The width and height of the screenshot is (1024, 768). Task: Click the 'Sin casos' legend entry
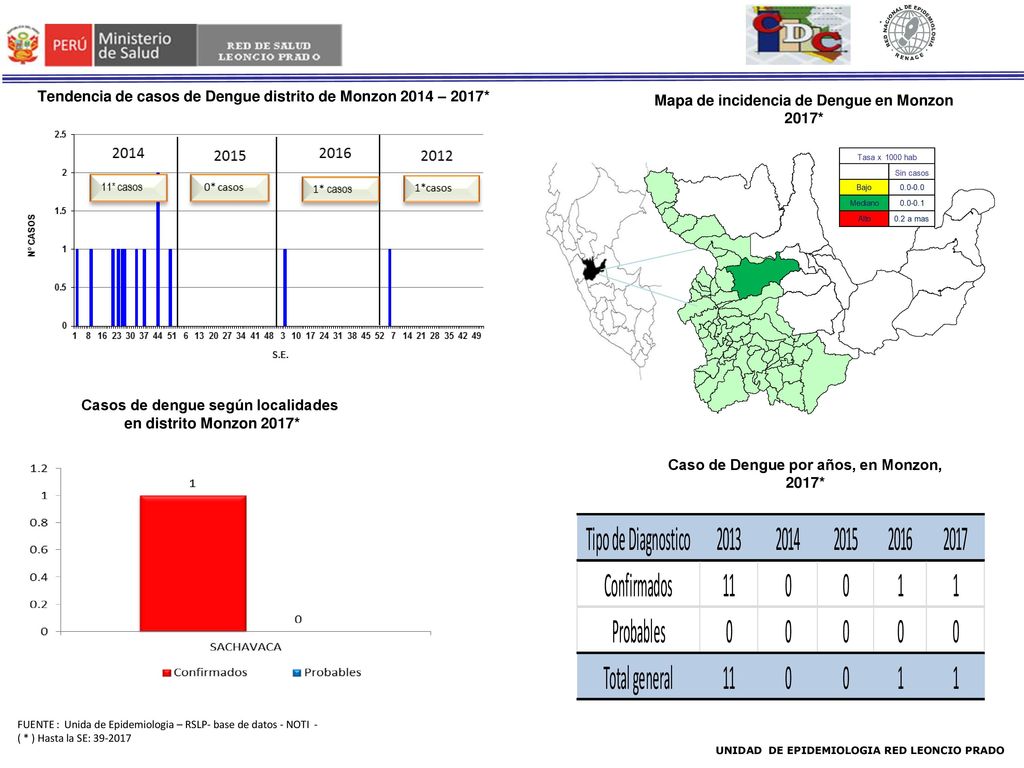click(x=911, y=173)
